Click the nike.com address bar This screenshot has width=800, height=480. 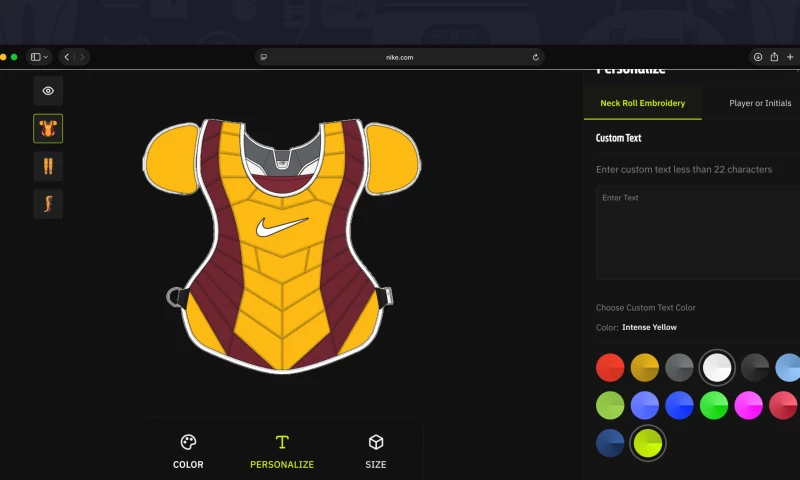pos(399,57)
